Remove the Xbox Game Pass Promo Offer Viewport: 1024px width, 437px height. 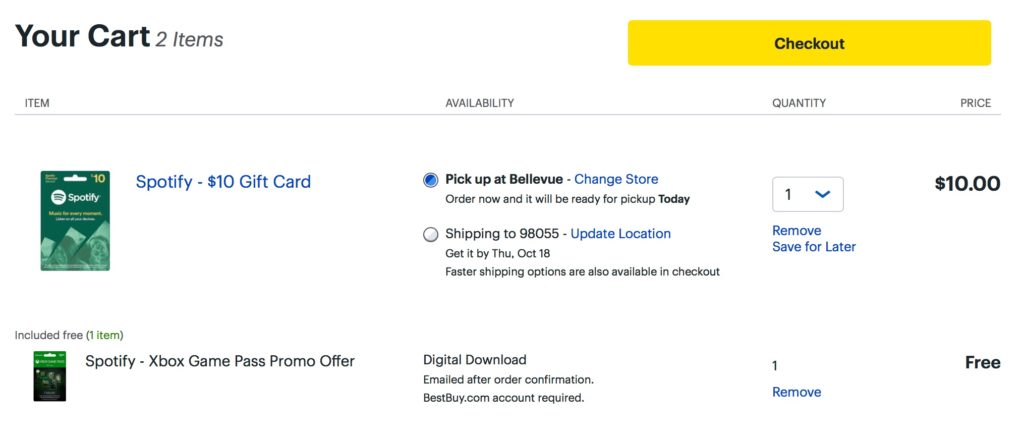pyautogui.click(x=797, y=392)
